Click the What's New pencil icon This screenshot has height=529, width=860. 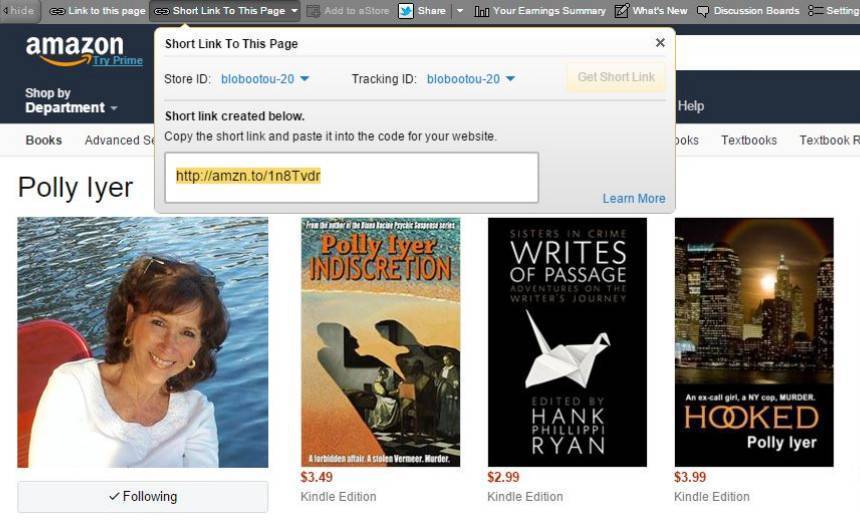621,10
